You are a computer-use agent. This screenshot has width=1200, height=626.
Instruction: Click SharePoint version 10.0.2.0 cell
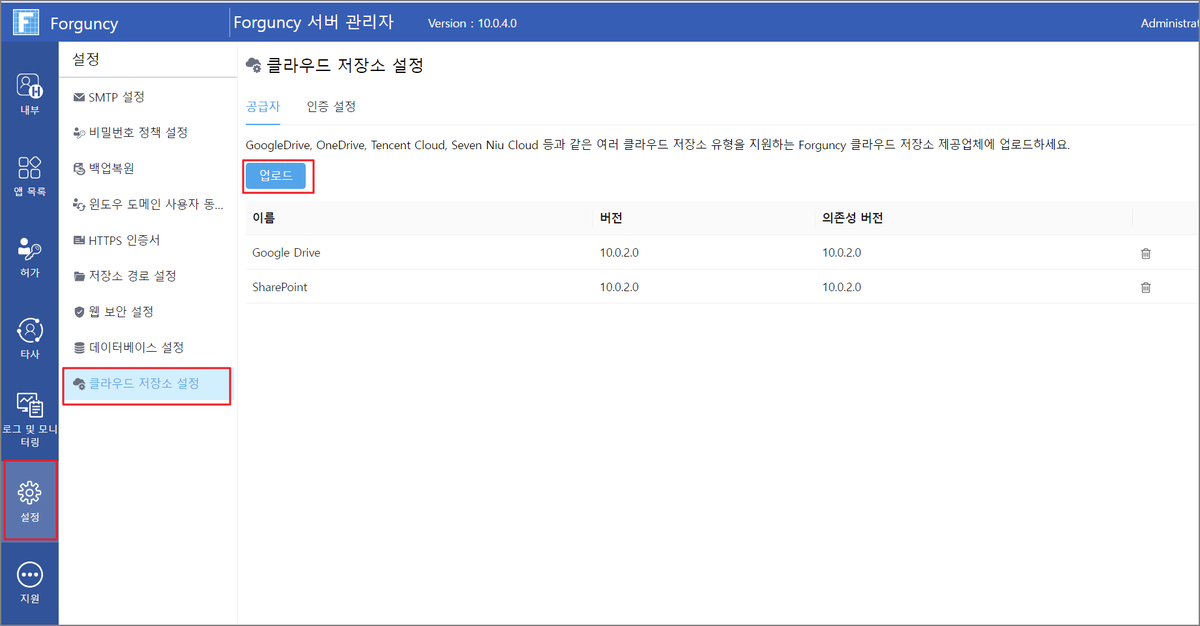tap(619, 287)
